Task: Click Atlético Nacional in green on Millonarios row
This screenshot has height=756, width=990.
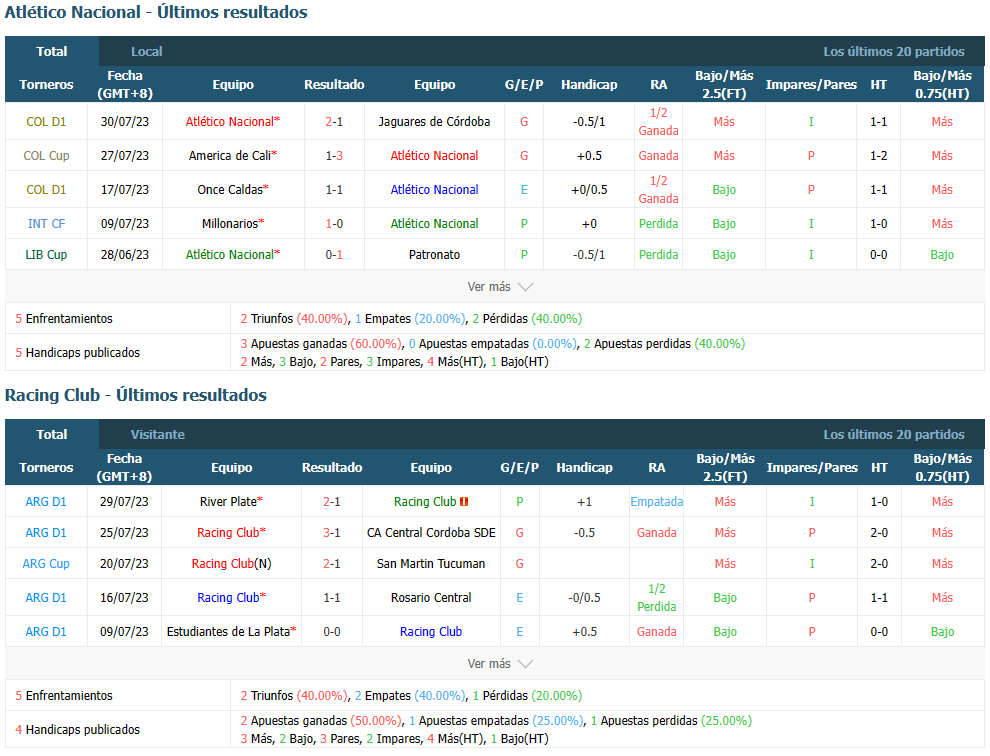Action: tap(434, 224)
